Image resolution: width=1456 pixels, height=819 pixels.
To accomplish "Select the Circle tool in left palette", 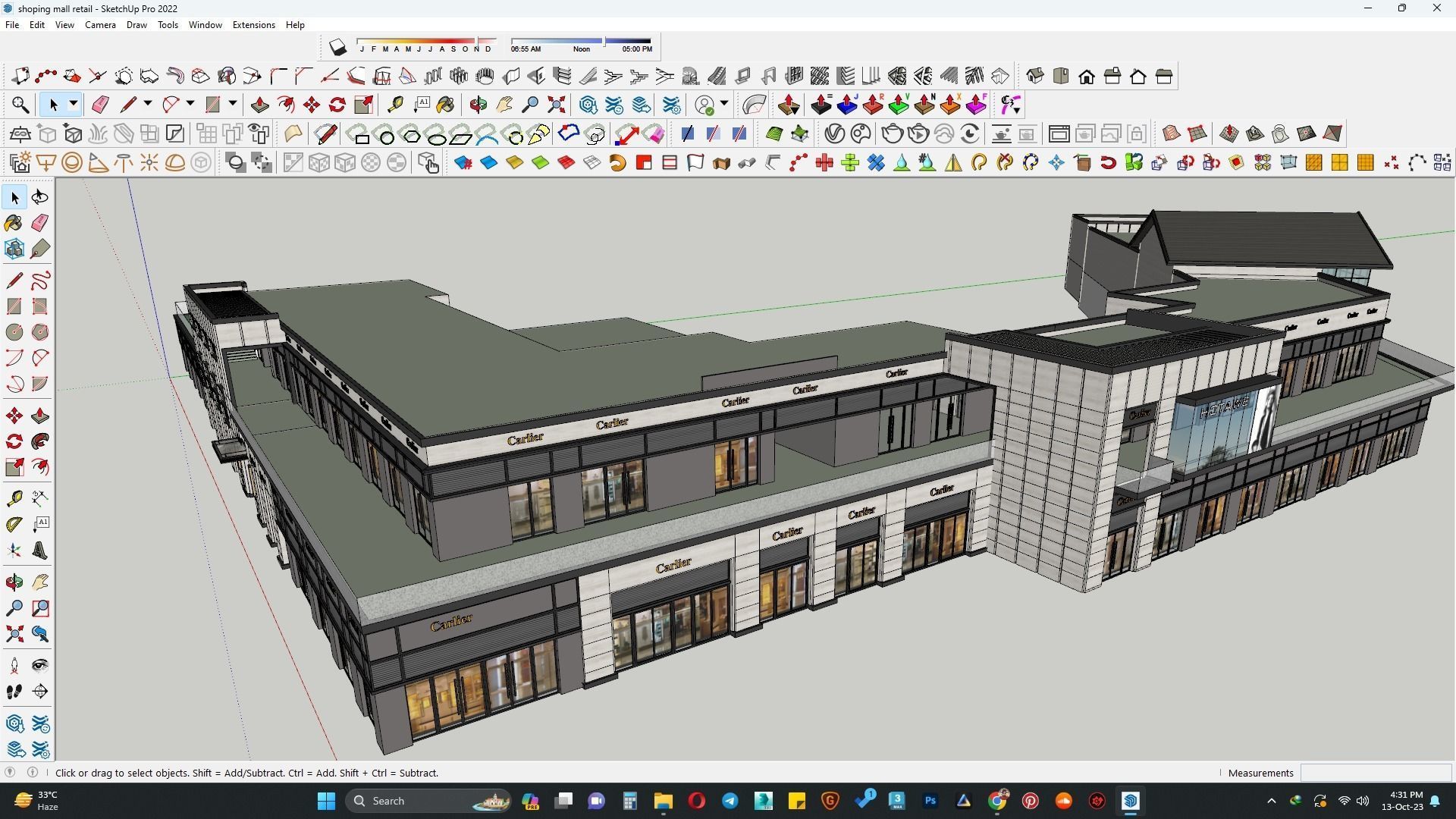I will point(14,332).
